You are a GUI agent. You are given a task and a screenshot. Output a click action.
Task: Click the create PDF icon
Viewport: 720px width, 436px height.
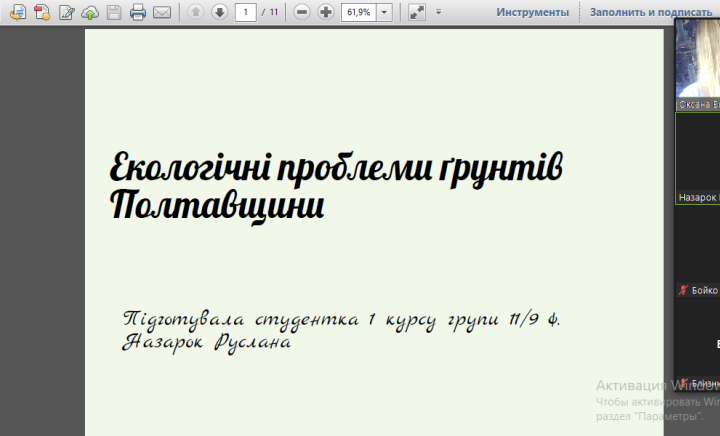[41, 12]
